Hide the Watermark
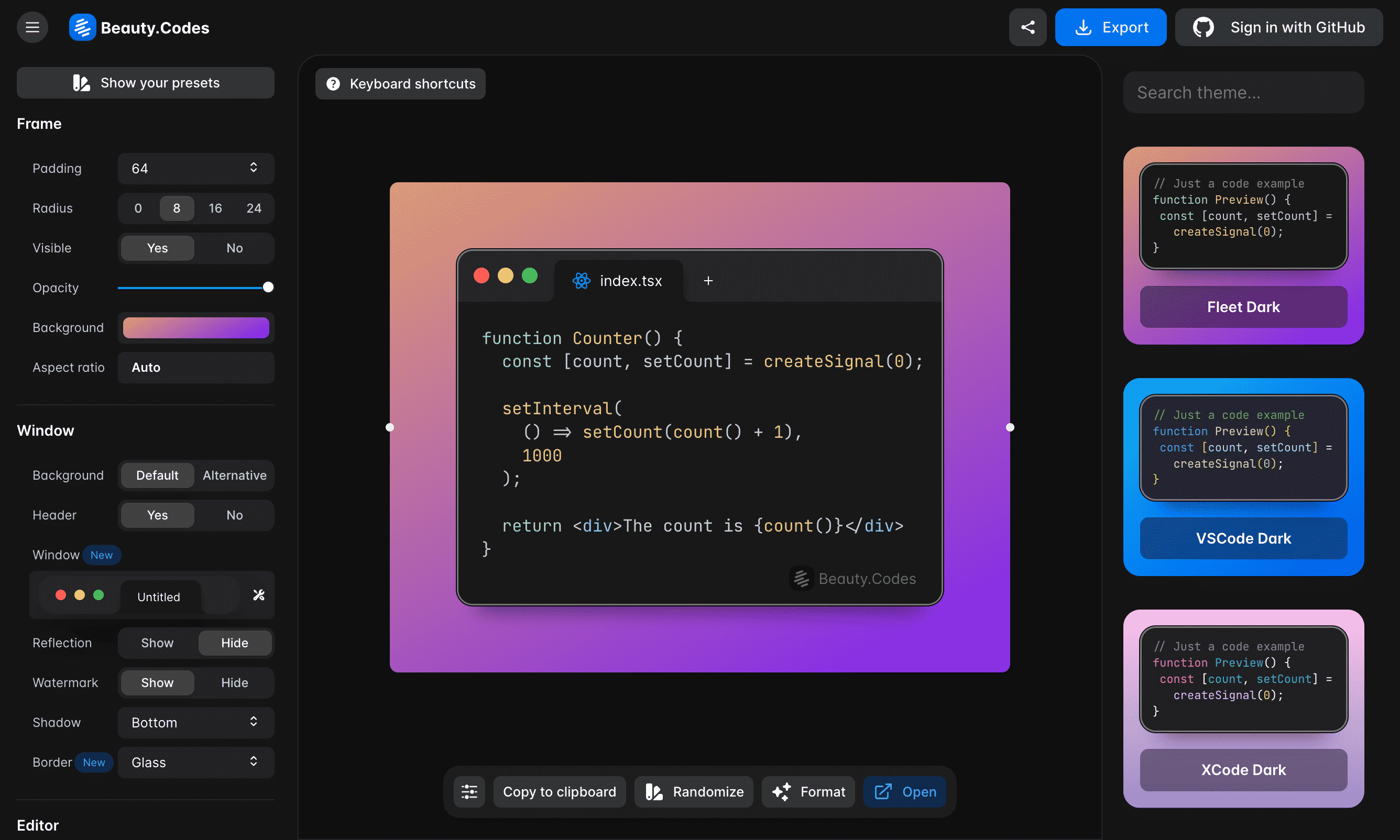 pos(234,683)
